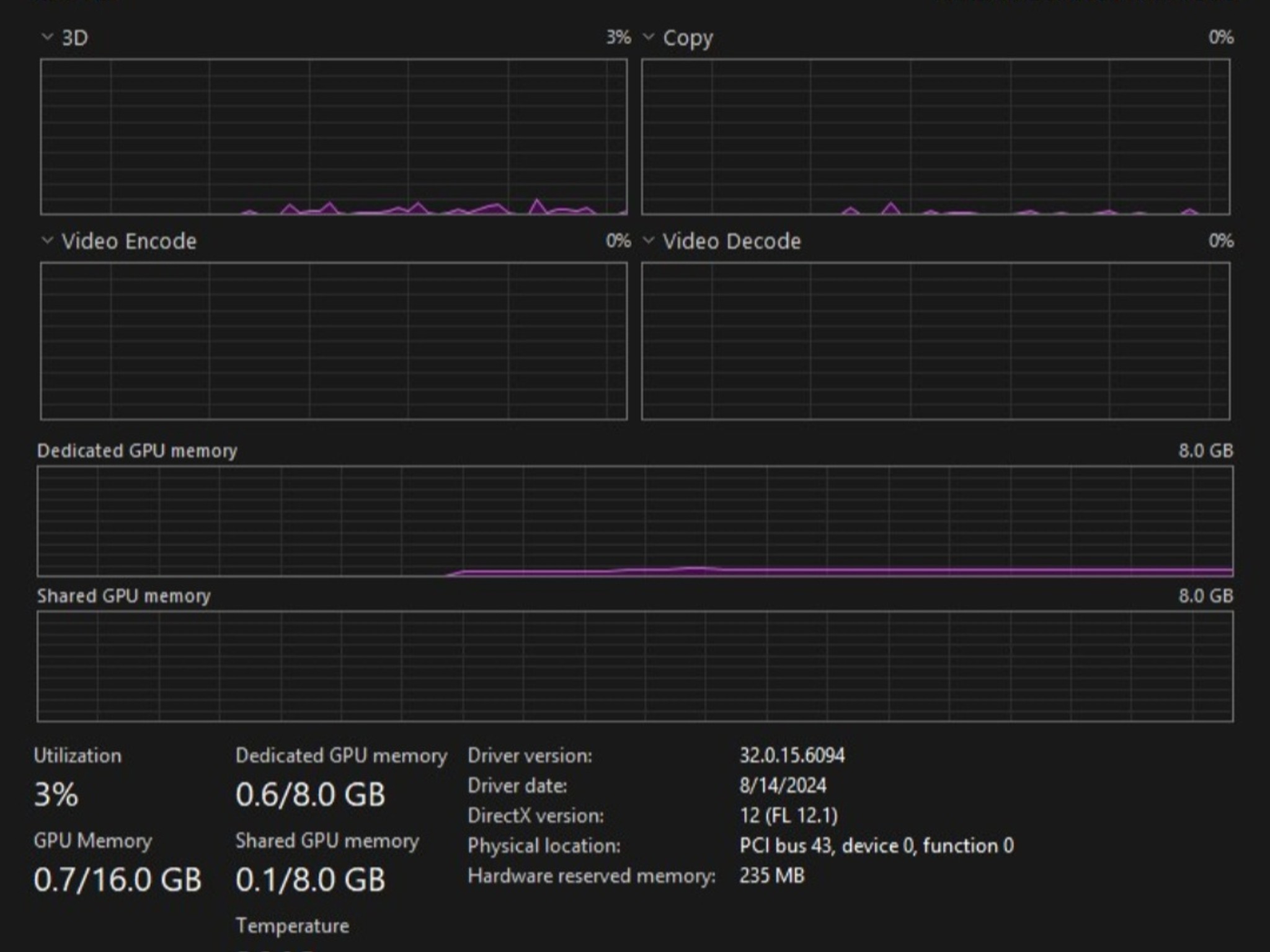
Task: Click PCI bus 43, device 0 value
Action: 876,846
